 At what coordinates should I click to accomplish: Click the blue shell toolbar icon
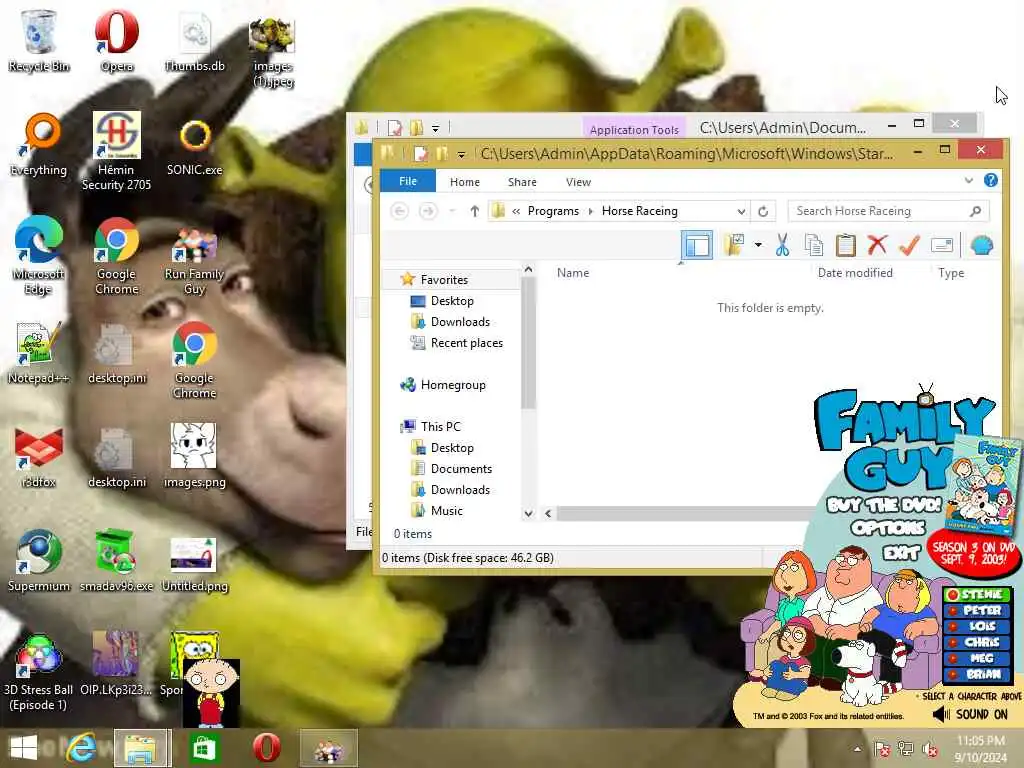982,245
